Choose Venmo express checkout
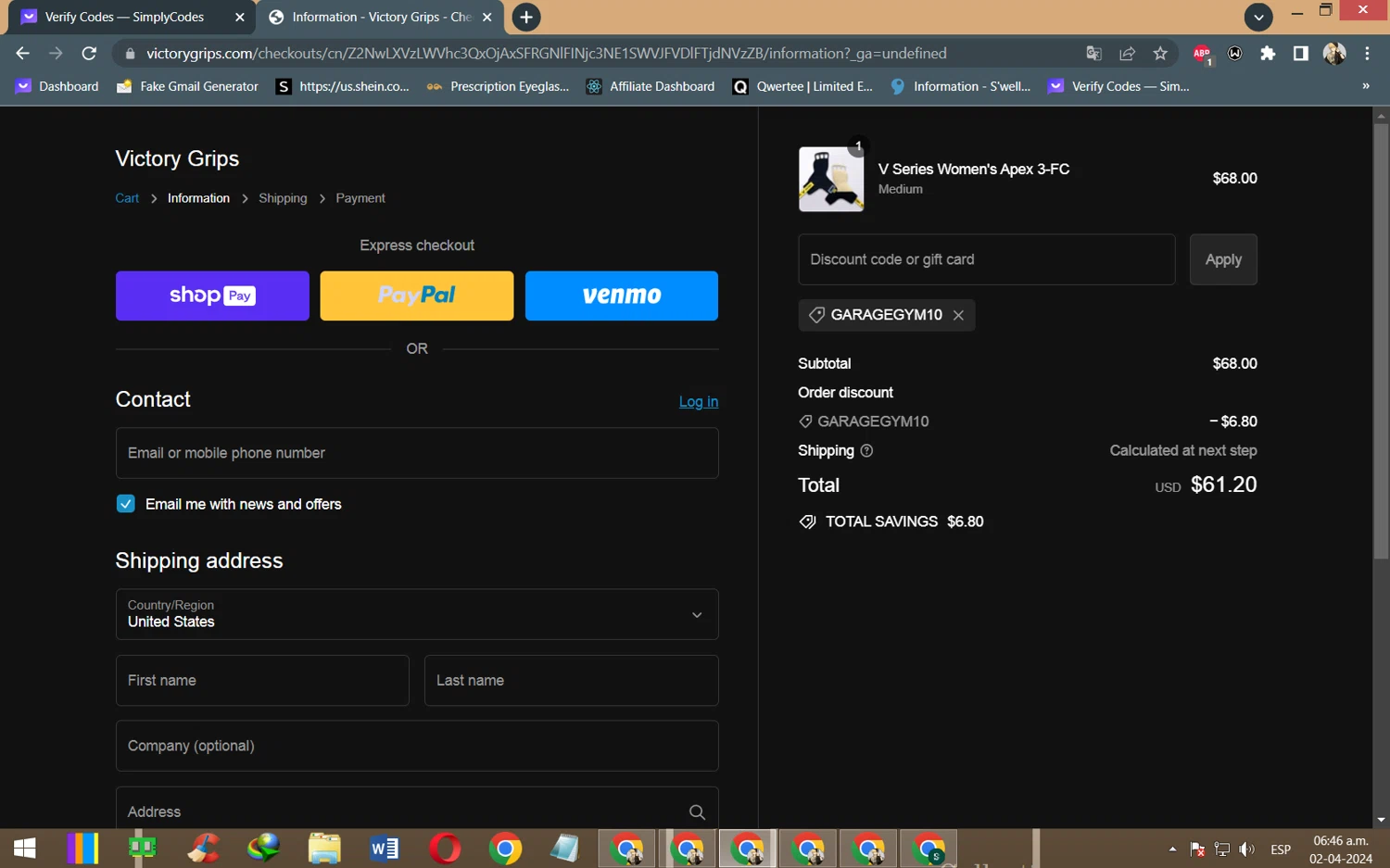 pos(622,296)
